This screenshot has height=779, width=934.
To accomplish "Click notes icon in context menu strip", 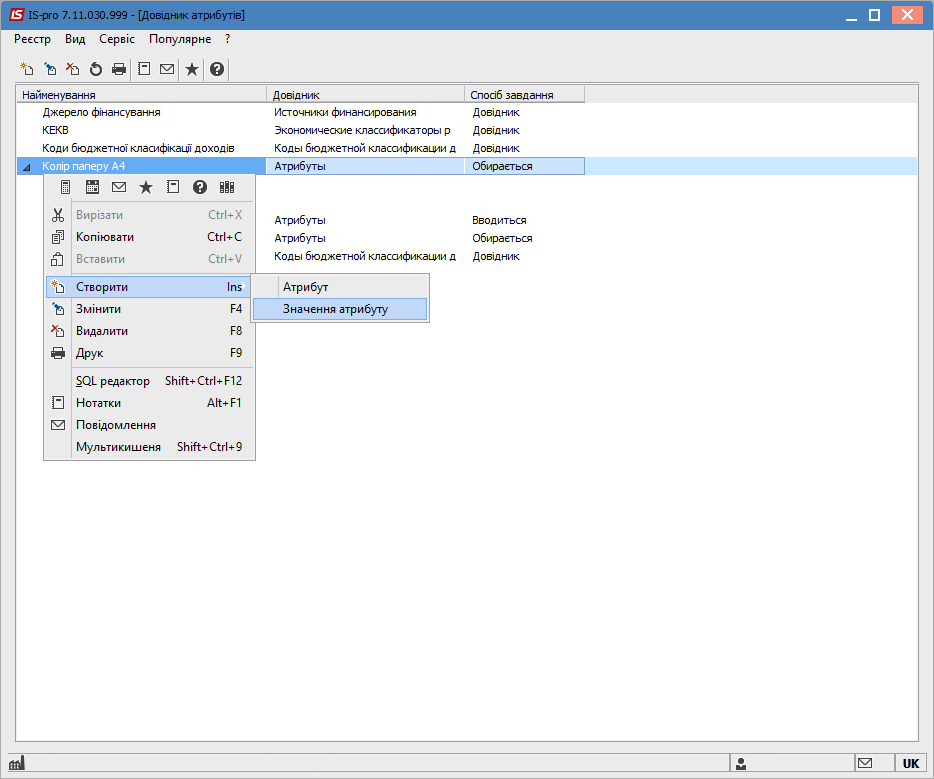I will pyautogui.click(x=173, y=187).
